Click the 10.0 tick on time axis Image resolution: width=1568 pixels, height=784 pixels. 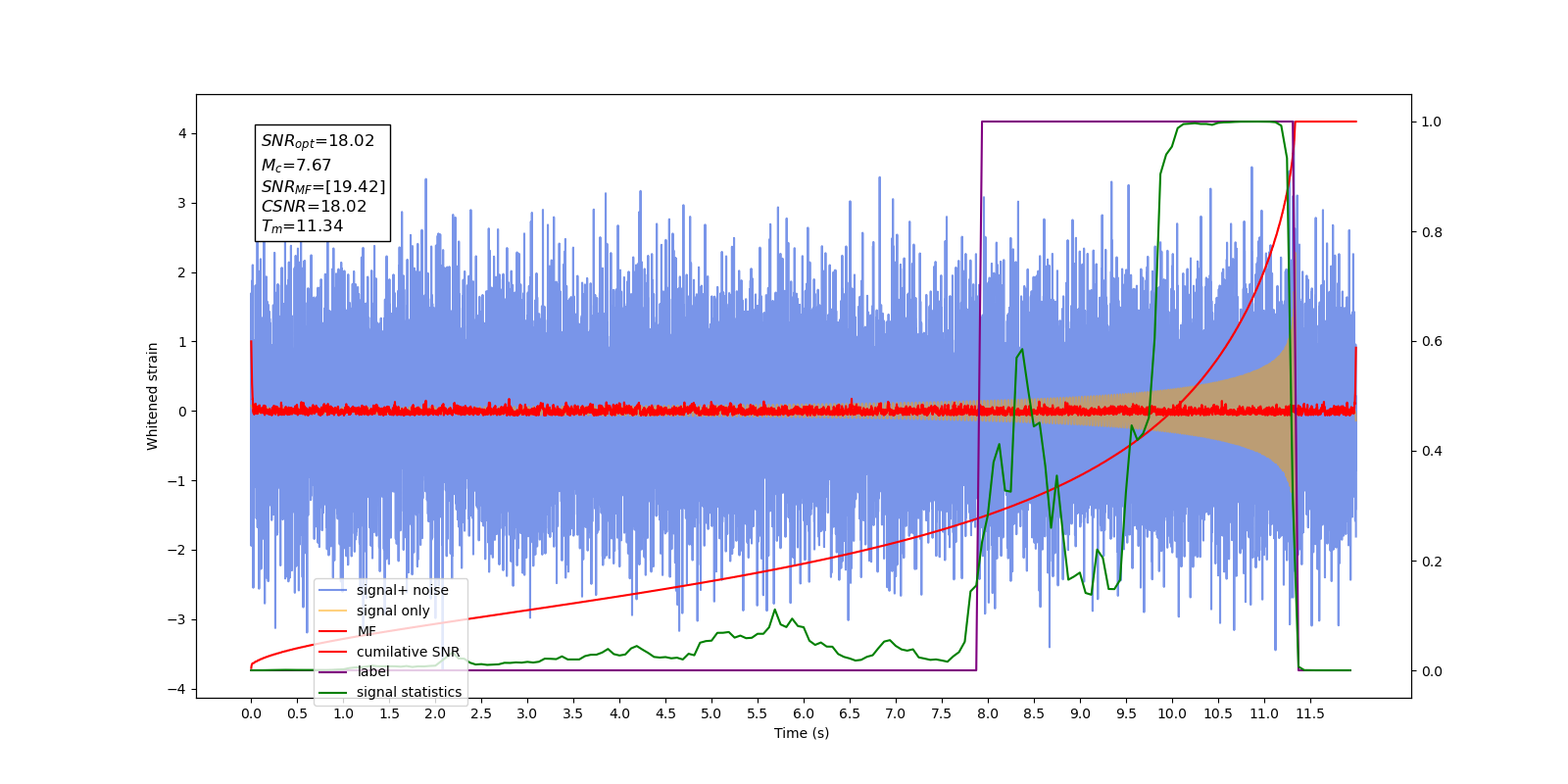1172,713
